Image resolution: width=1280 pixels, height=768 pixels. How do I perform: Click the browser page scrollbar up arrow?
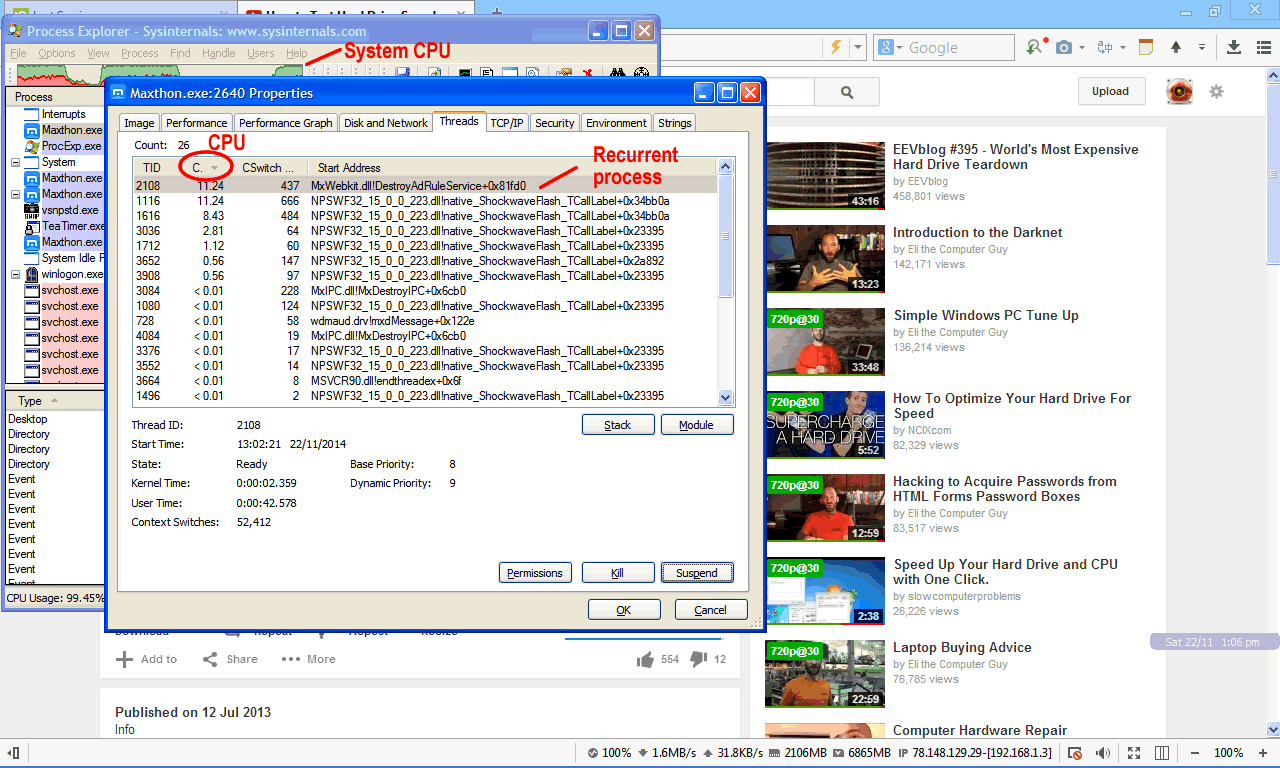(1272, 77)
